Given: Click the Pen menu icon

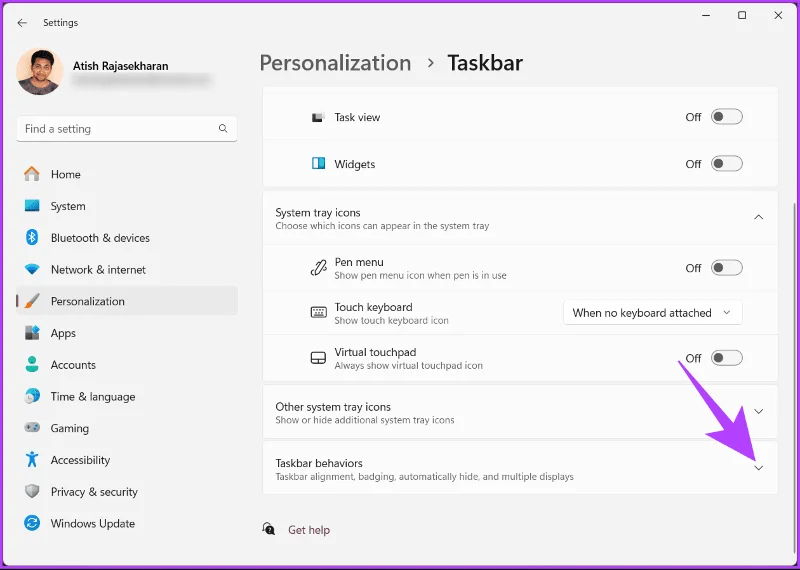Looking at the screenshot, I should 318,268.
